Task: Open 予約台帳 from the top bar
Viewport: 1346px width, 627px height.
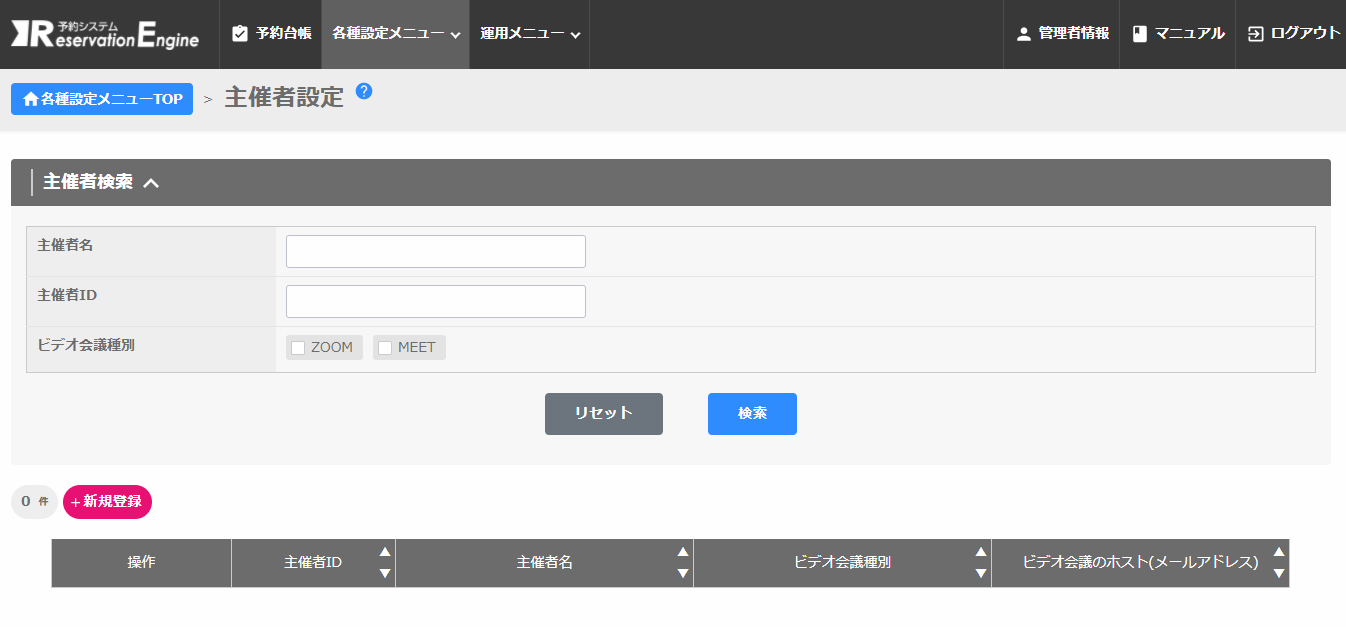Action: [271, 34]
